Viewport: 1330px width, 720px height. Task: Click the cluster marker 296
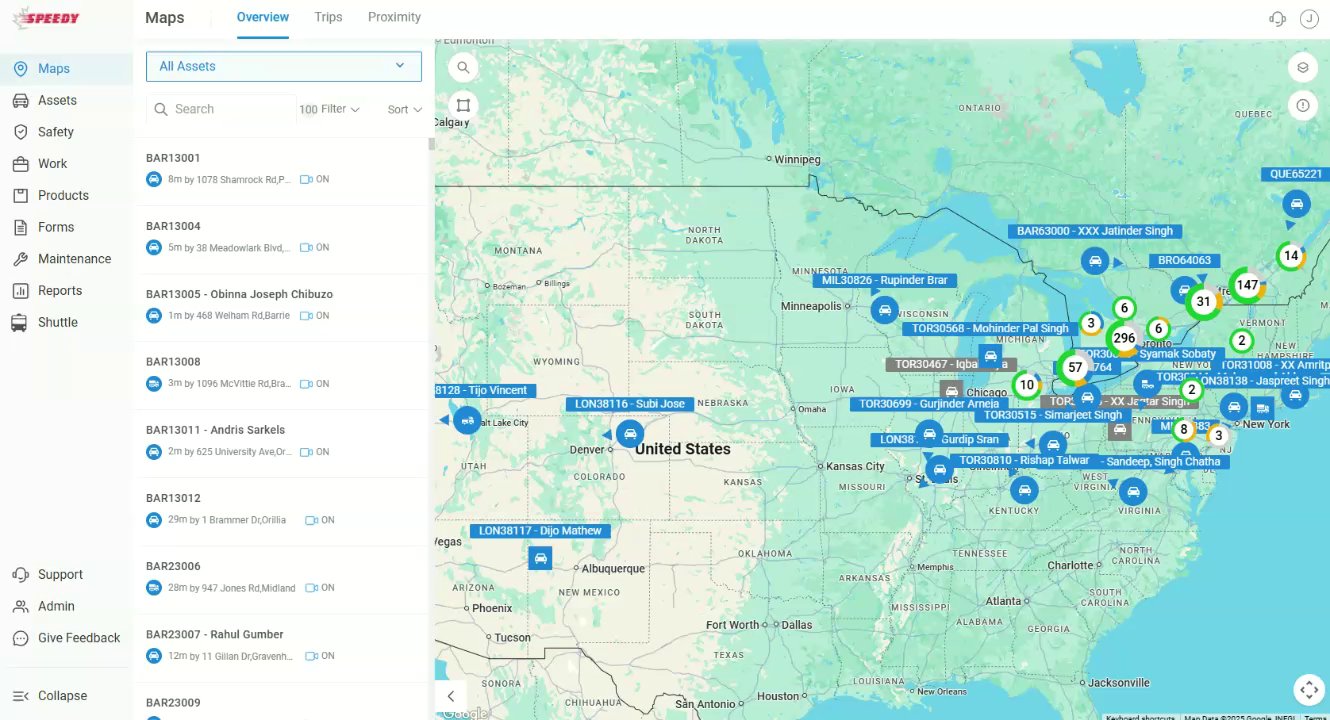pyautogui.click(x=1124, y=338)
